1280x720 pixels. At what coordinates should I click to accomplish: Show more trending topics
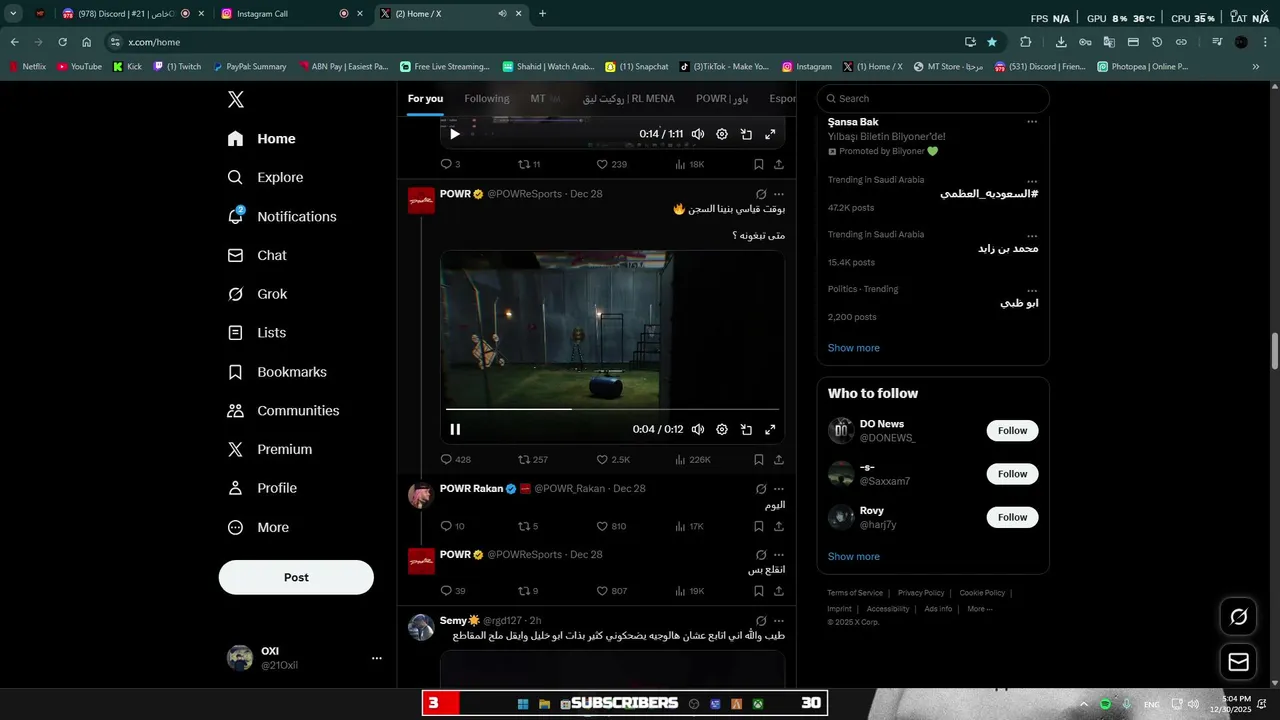click(x=853, y=348)
